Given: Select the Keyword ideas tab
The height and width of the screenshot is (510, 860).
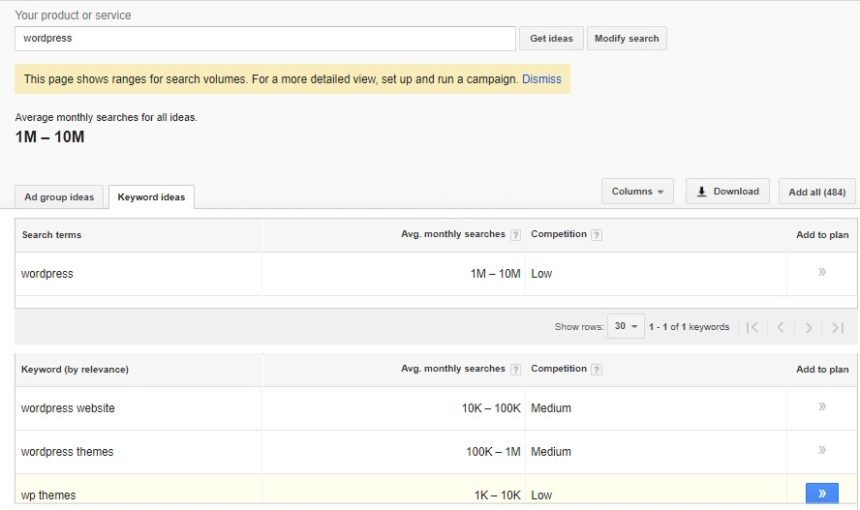Looking at the screenshot, I should 151,197.
